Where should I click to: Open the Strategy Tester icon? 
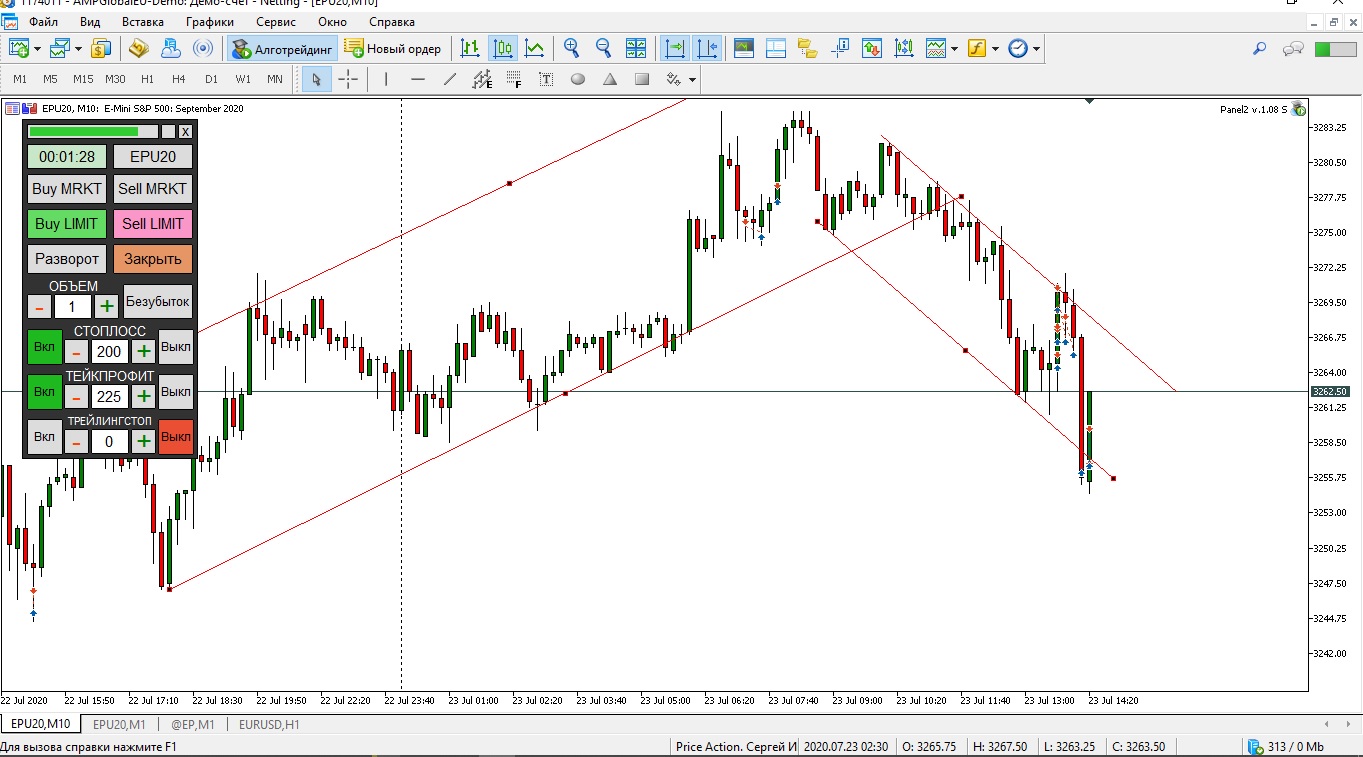tap(904, 47)
